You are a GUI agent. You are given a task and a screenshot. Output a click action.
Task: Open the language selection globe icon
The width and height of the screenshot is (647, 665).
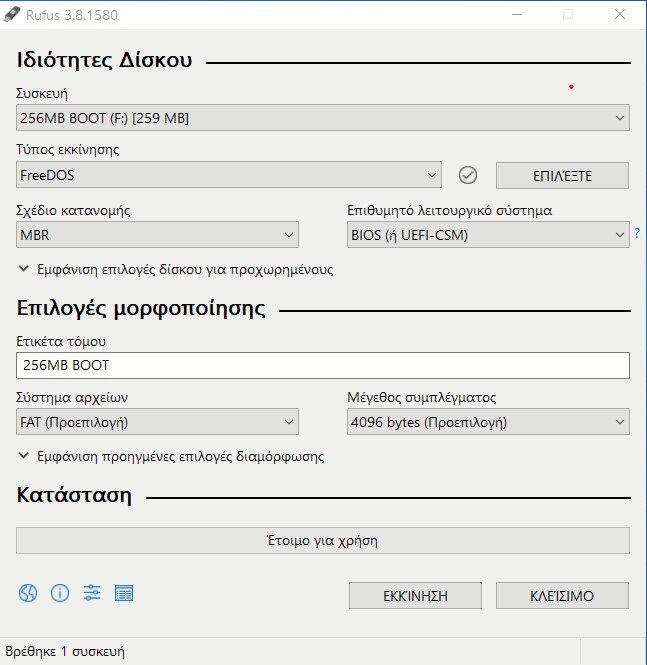28,593
